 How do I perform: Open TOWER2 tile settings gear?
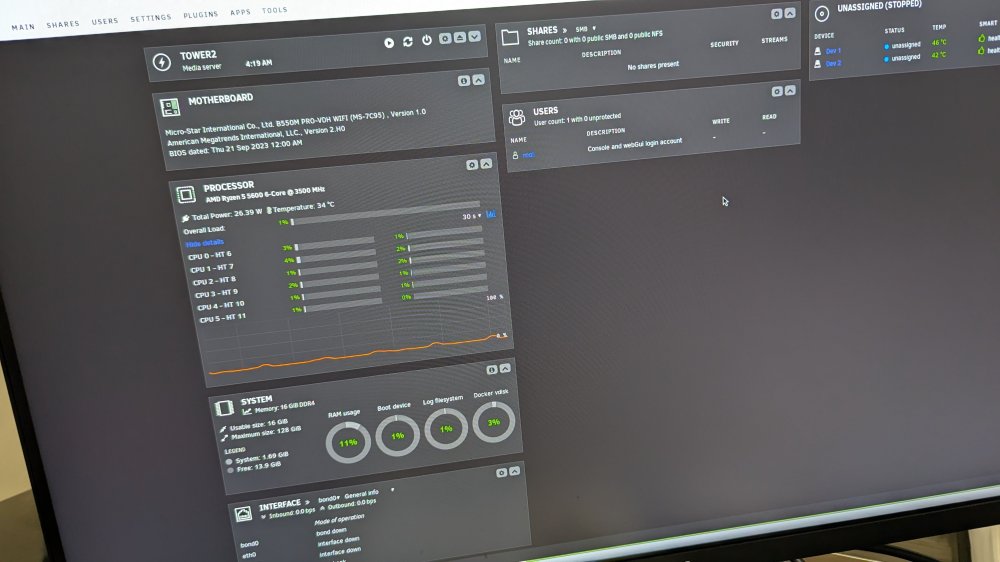pyautogui.click(x=445, y=39)
